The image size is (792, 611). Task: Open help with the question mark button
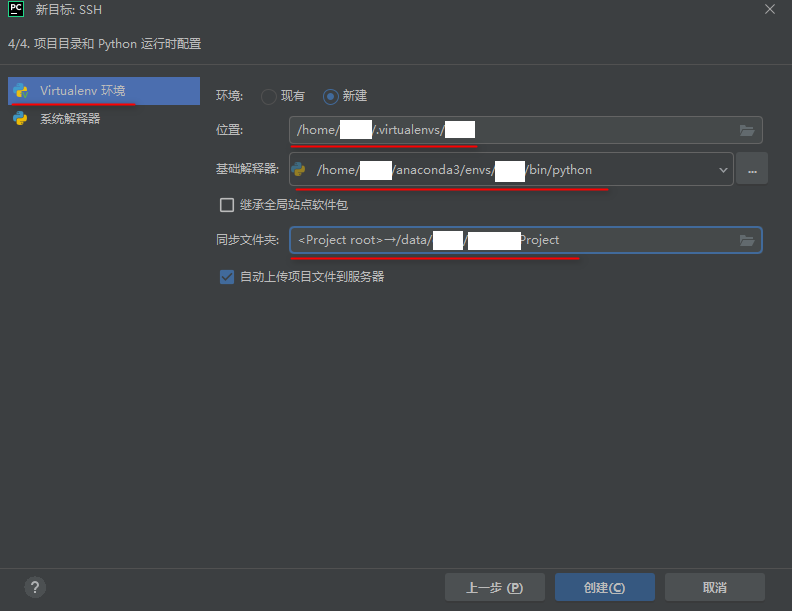(x=35, y=587)
